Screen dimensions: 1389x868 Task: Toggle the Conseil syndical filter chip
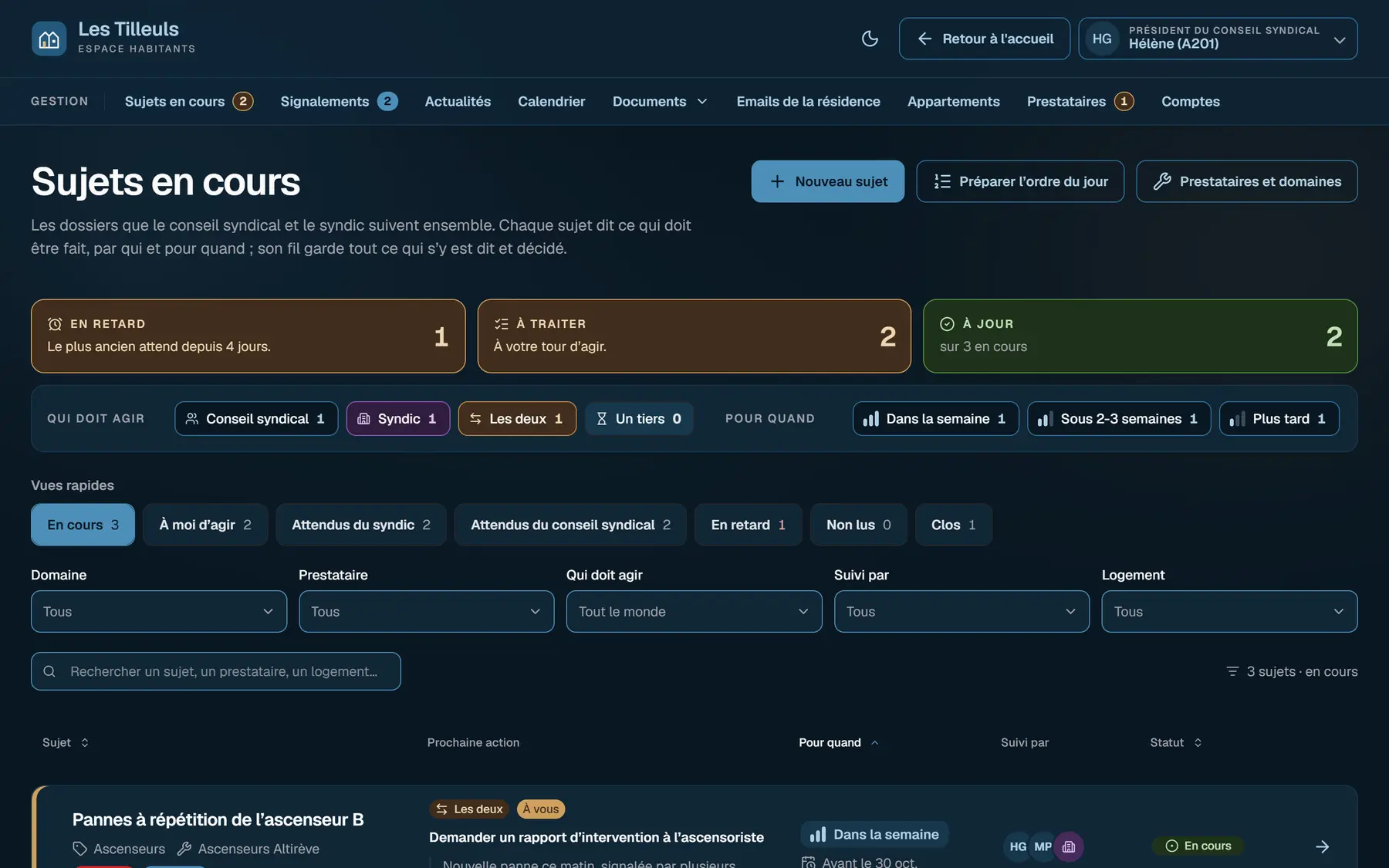(256, 419)
